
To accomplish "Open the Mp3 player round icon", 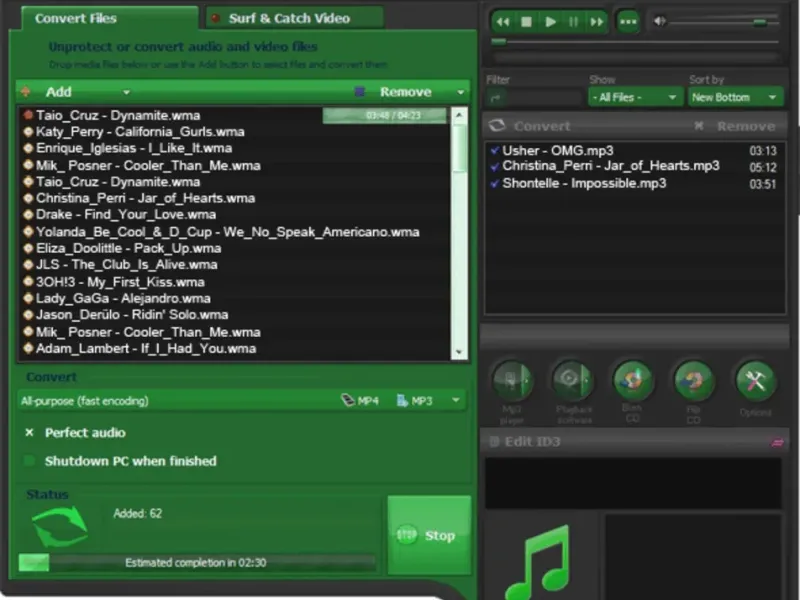I will 512,380.
